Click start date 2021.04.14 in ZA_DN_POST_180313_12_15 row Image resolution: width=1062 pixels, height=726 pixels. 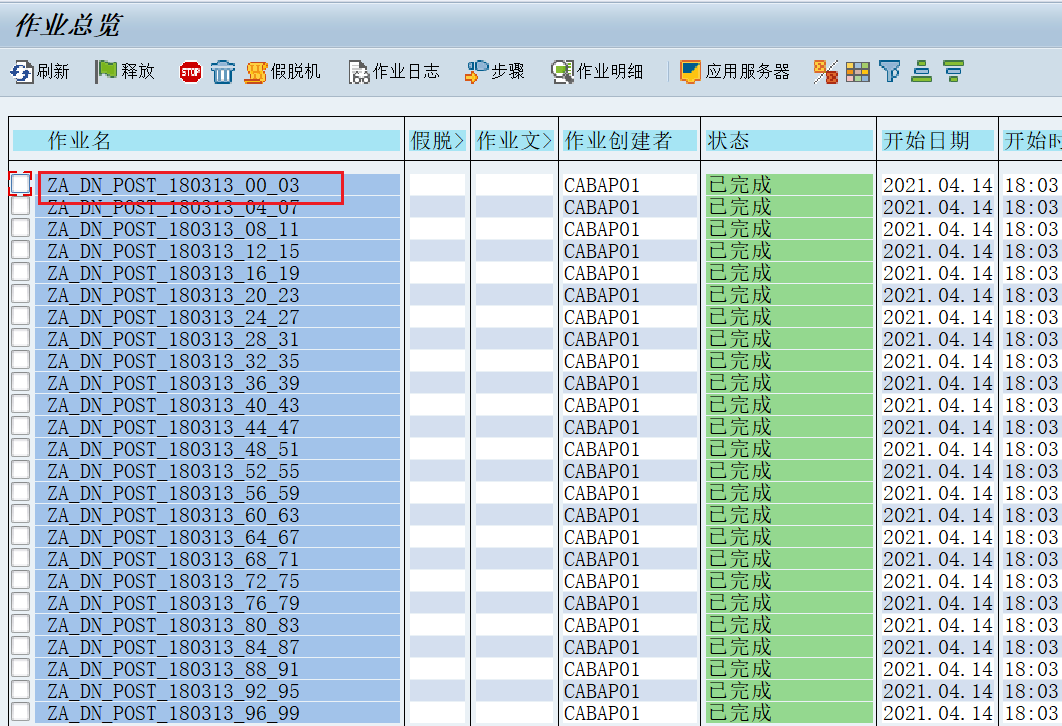click(937, 251)
